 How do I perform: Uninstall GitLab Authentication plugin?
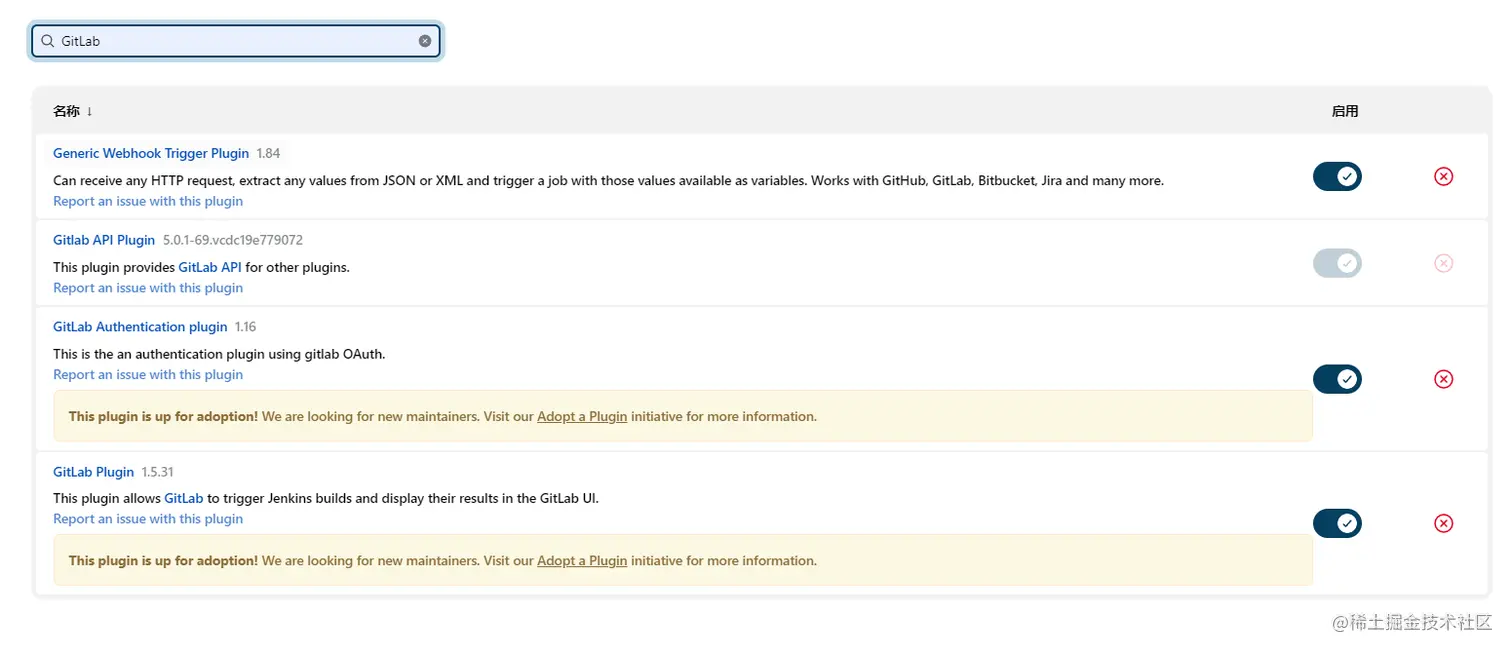(1443, 380)
